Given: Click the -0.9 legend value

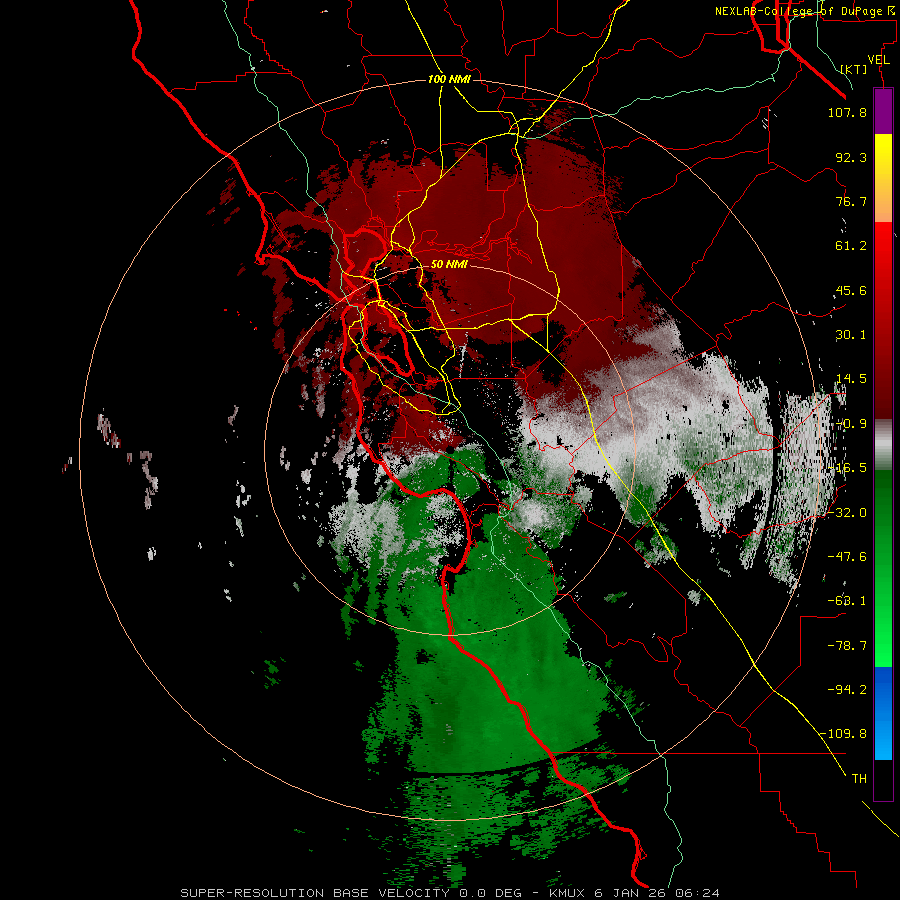Looking at the screenshot, I should point(852,424).
